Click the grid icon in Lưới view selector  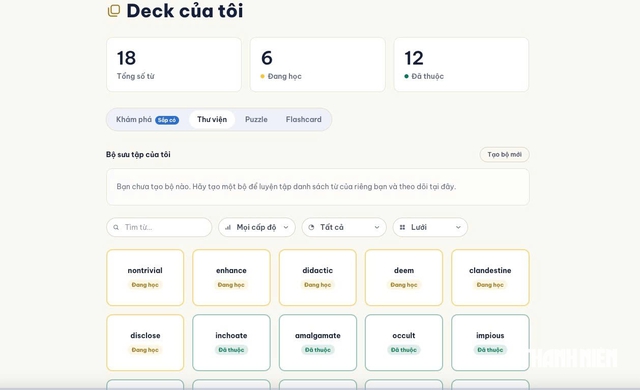pyautogui.click(x=402, y=227)
